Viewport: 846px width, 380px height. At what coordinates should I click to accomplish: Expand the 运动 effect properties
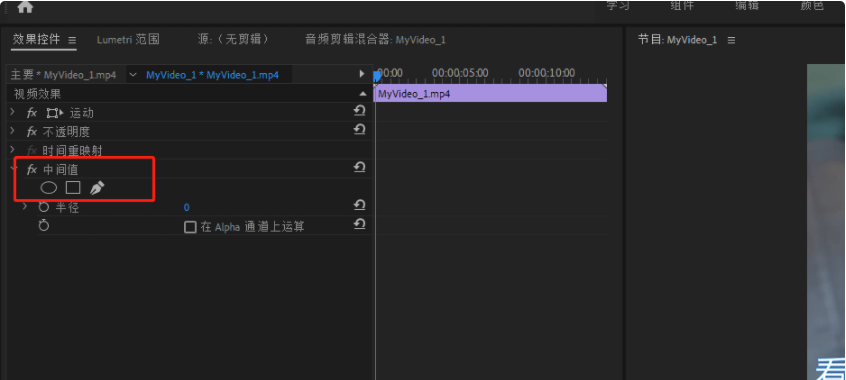click(x=13, y=112)
